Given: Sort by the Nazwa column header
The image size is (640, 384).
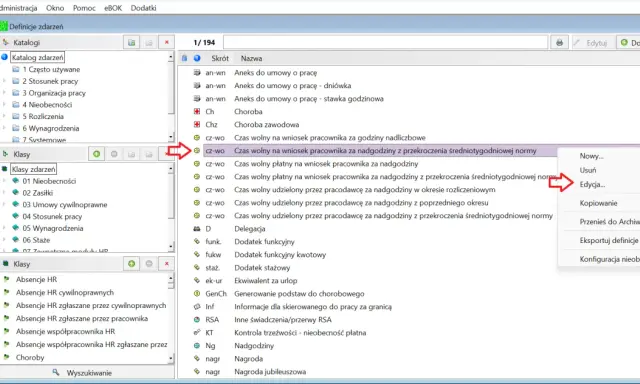Looking at the screenshot, I should [x=251, y=58].
